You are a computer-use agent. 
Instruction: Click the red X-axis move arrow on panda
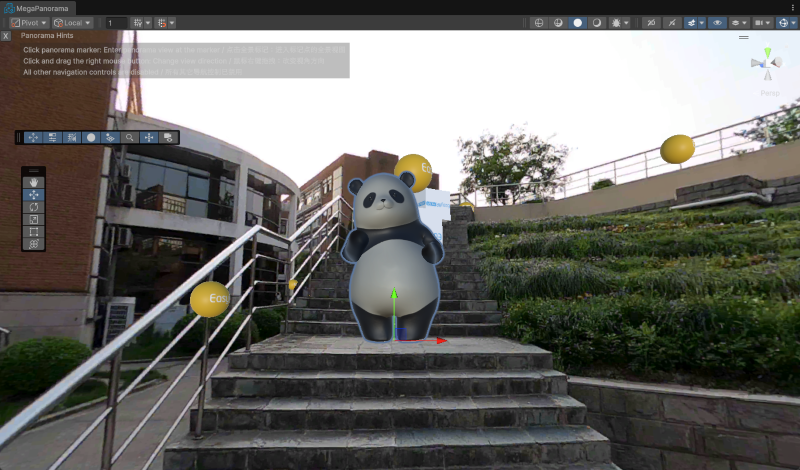click(x=440, y=340)
